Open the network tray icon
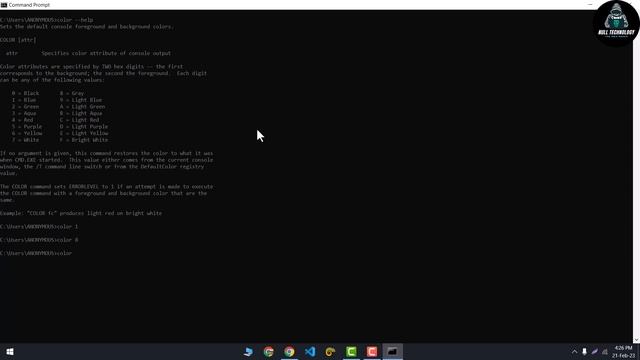Viewport: 640px width, 360px height. 605,352
